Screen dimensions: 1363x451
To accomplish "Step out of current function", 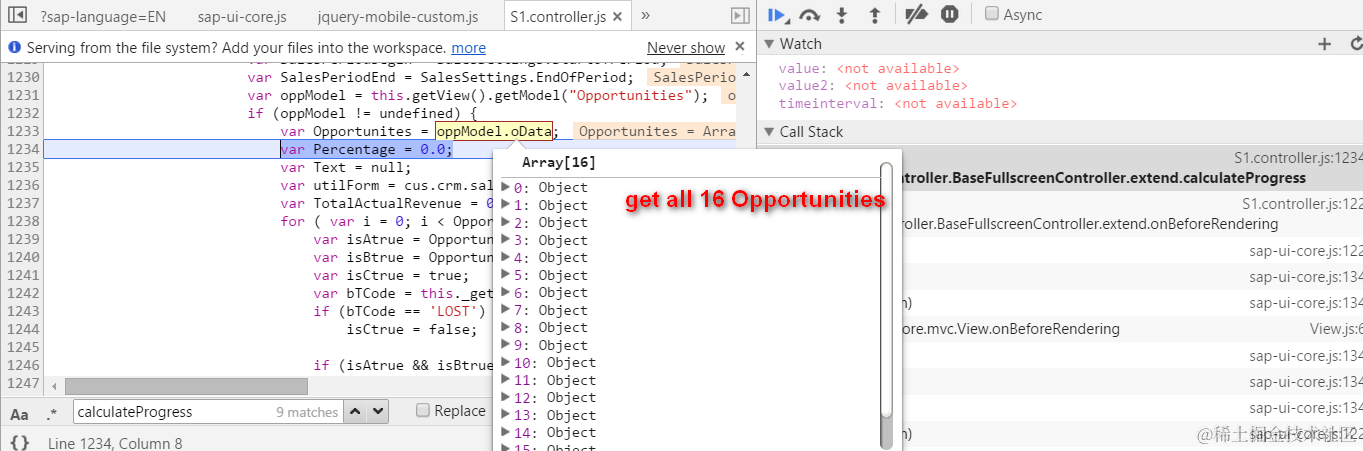I will click(x=874, y=14).
